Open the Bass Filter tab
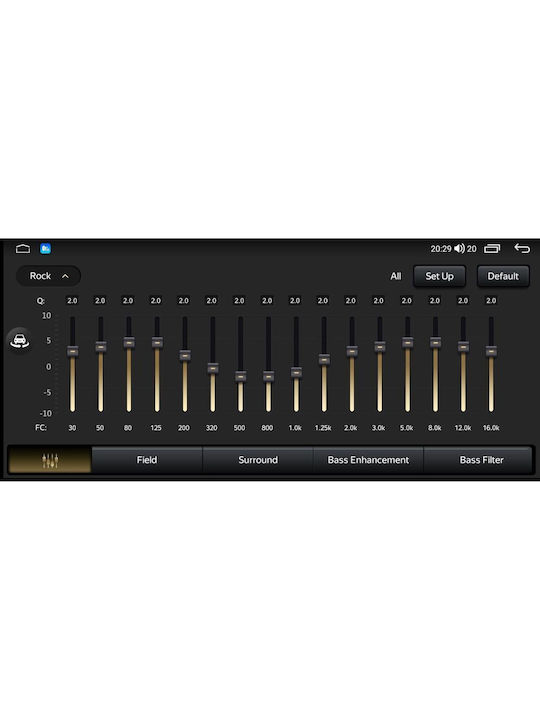Screen dimensions: 540x720 481,460
